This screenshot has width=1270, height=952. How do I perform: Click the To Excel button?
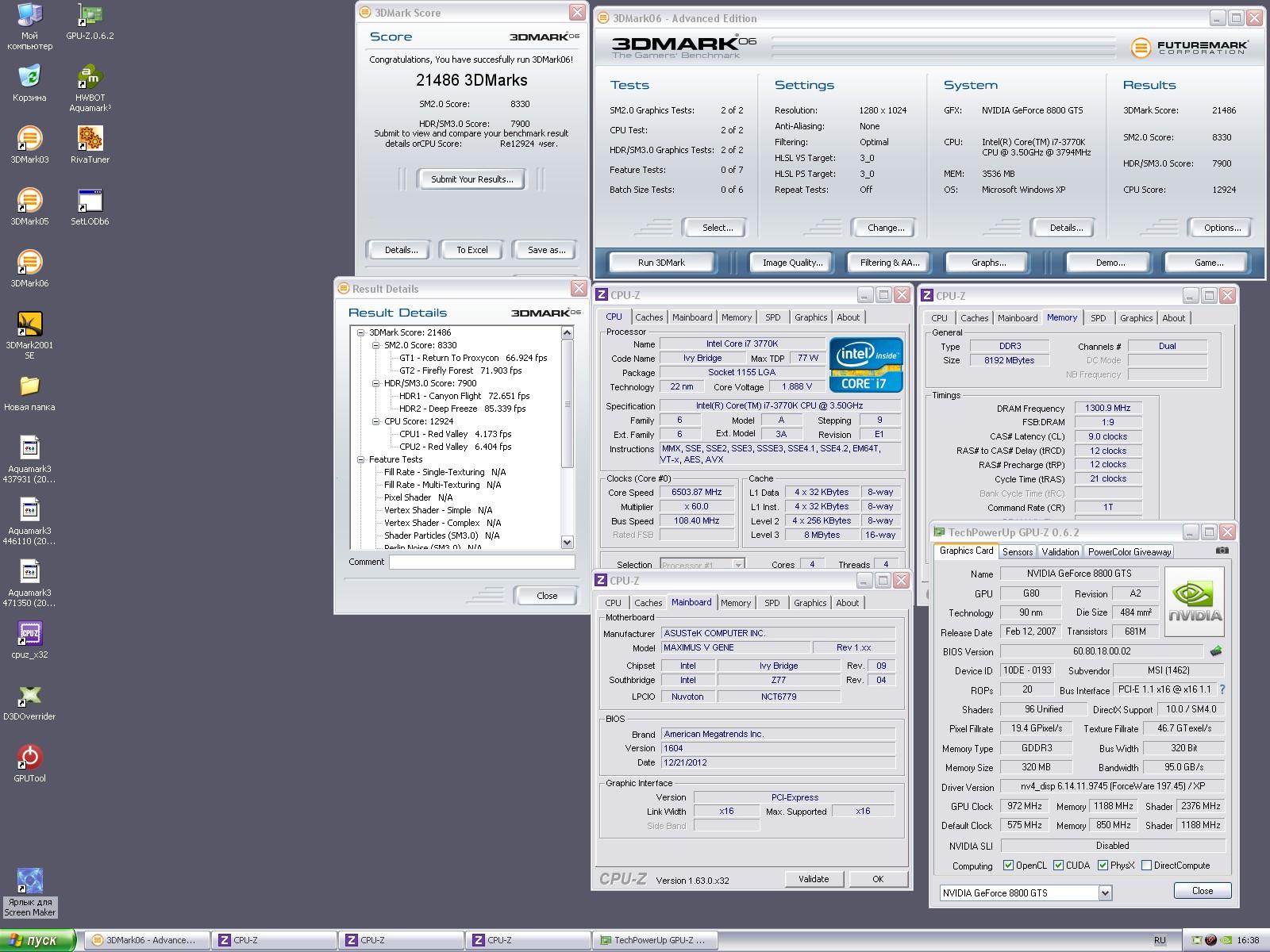tap(472, 250)
